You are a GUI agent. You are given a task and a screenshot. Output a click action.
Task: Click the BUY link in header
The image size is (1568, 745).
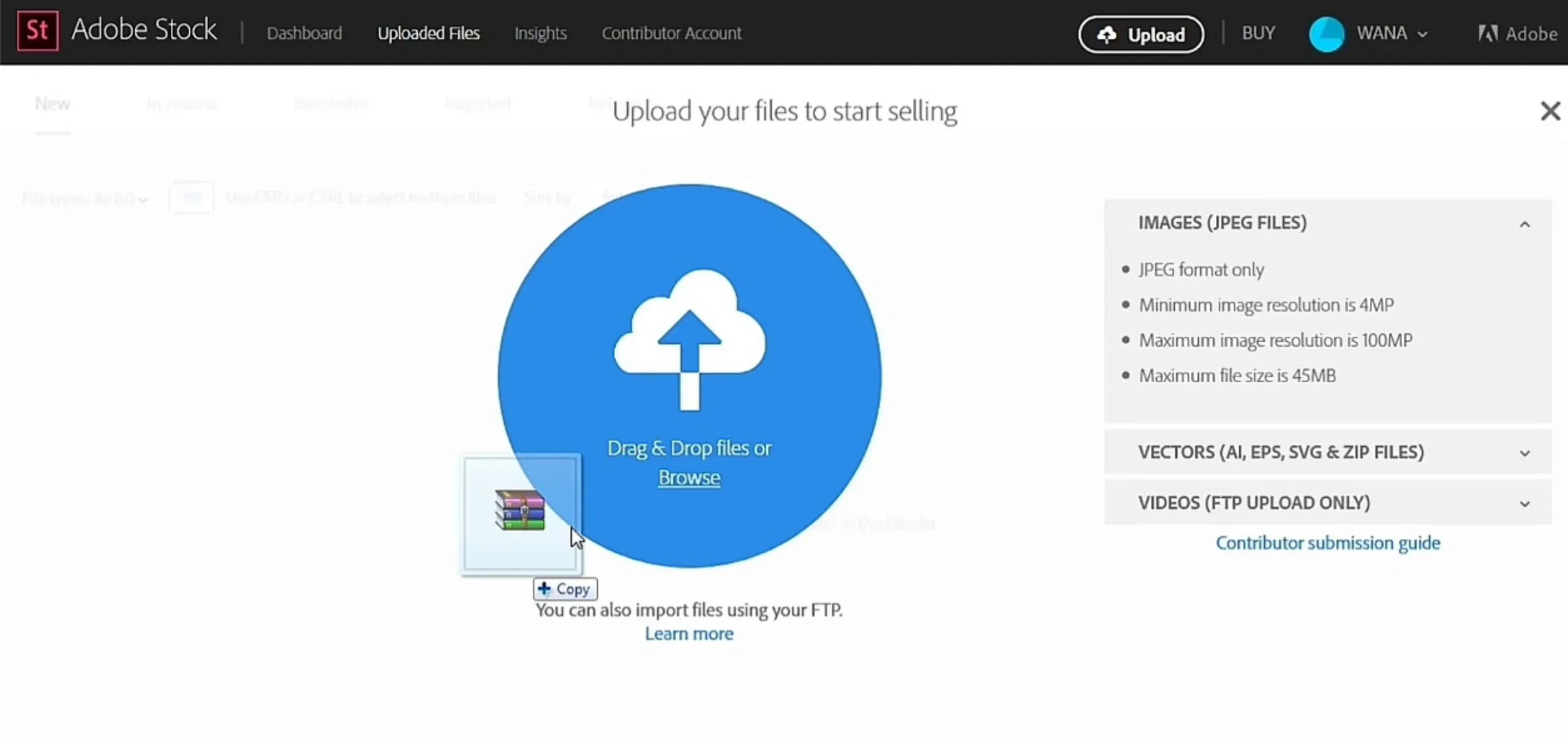[x=1258, y=33]
